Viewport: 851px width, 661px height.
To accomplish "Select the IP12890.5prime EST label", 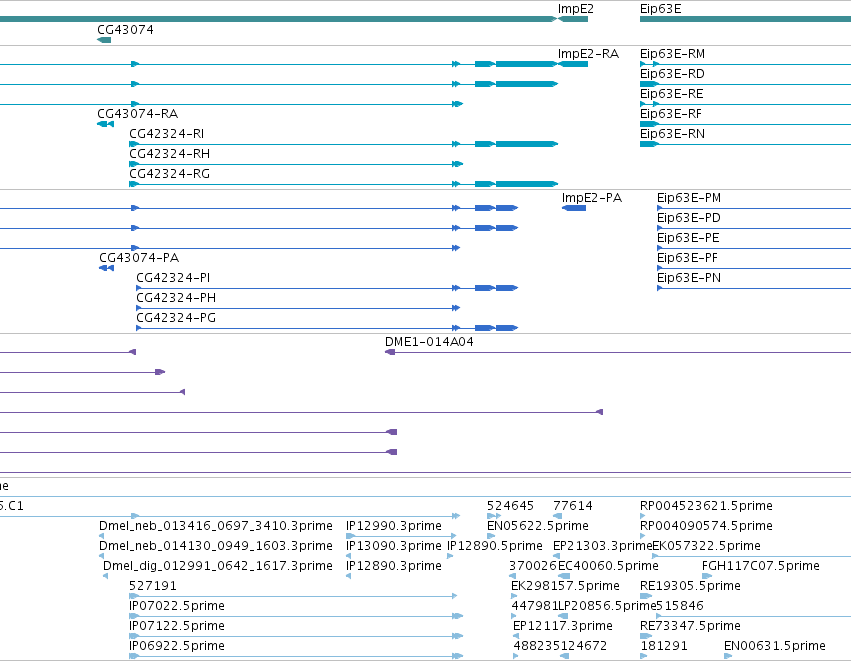I will click(494, 546).
